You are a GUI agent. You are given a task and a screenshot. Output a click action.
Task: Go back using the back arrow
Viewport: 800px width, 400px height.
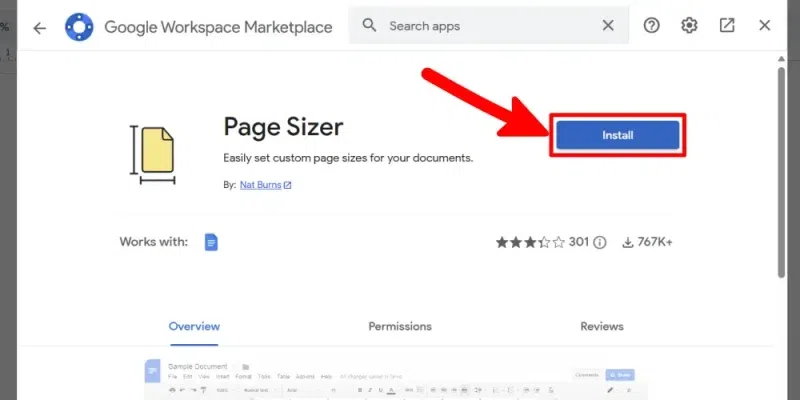tap(39, 28)
